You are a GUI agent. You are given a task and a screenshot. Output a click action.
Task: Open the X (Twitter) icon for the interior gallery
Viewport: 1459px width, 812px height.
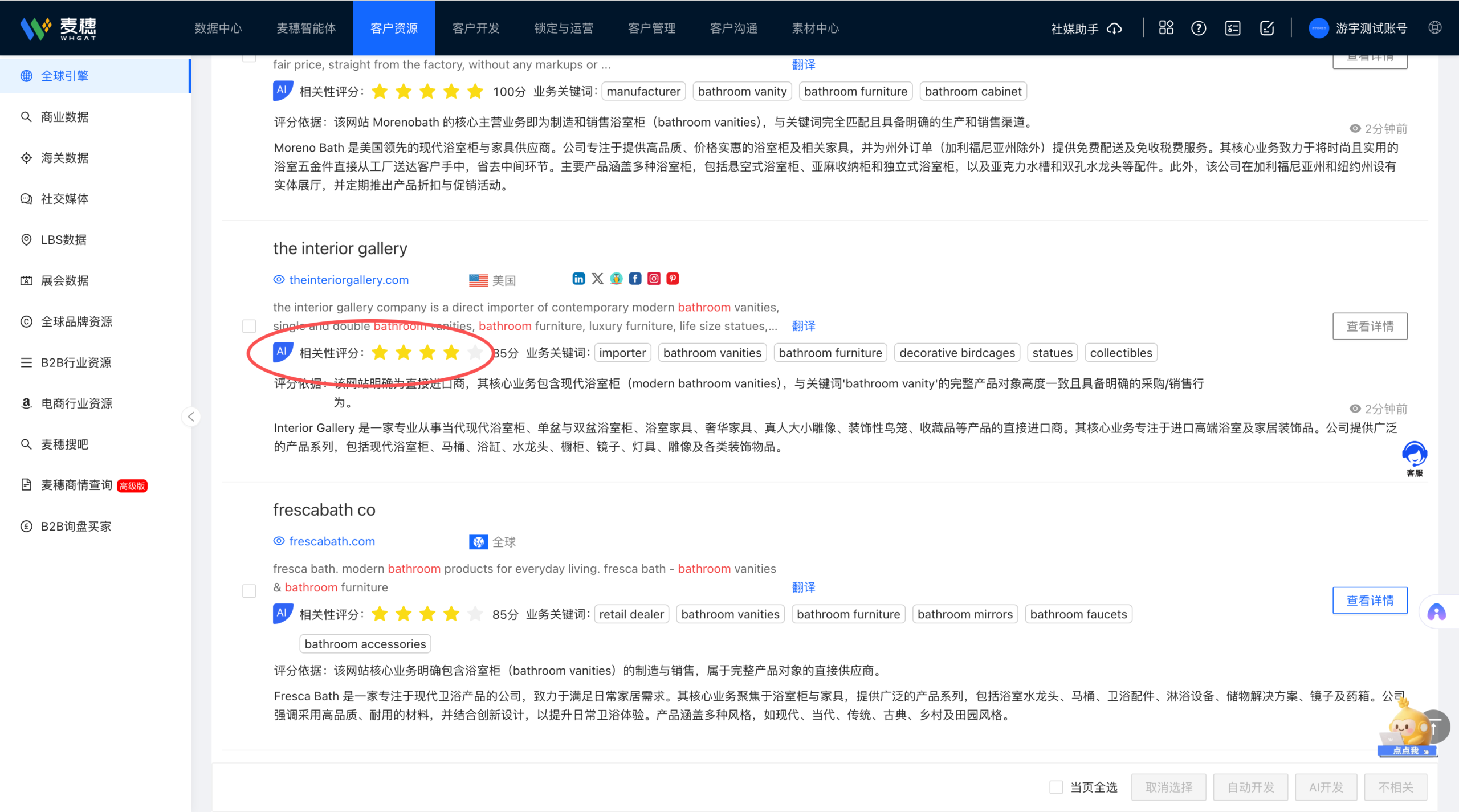[597, 279]
